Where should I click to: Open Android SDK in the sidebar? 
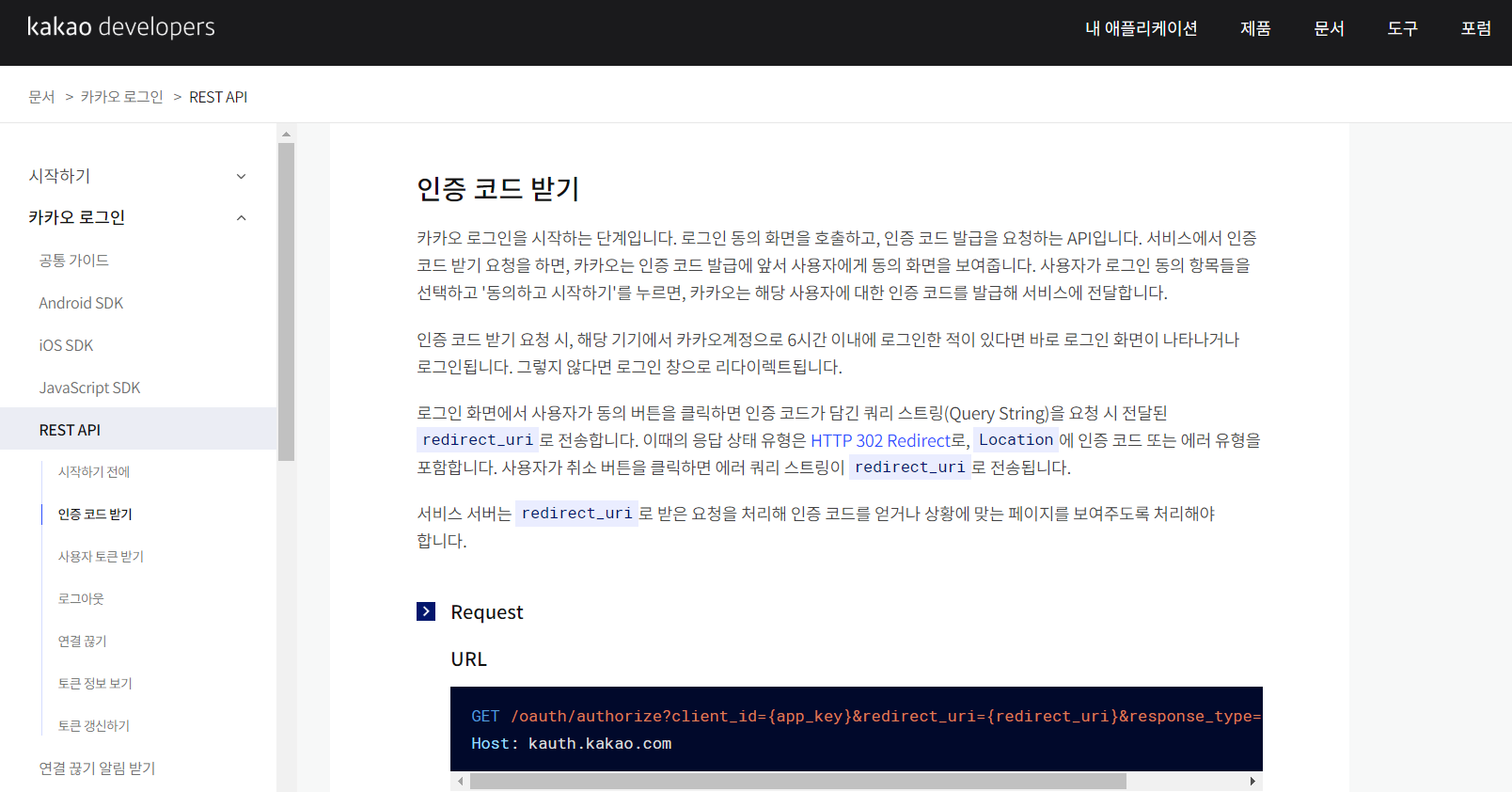point(81,303)
